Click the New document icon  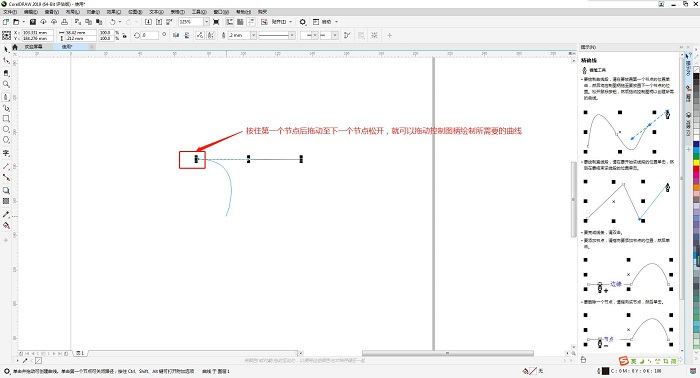click(x=6, y=21)
